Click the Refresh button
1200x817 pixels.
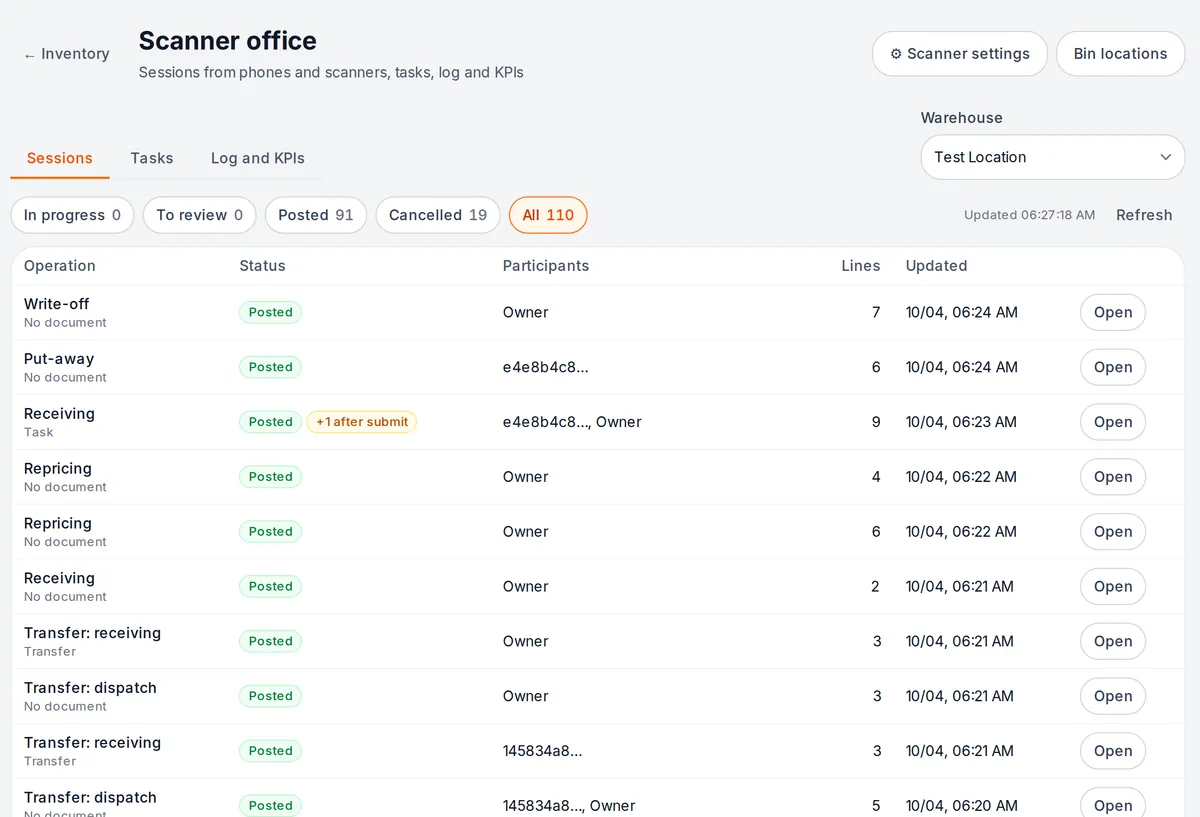tap(1144, 215)
